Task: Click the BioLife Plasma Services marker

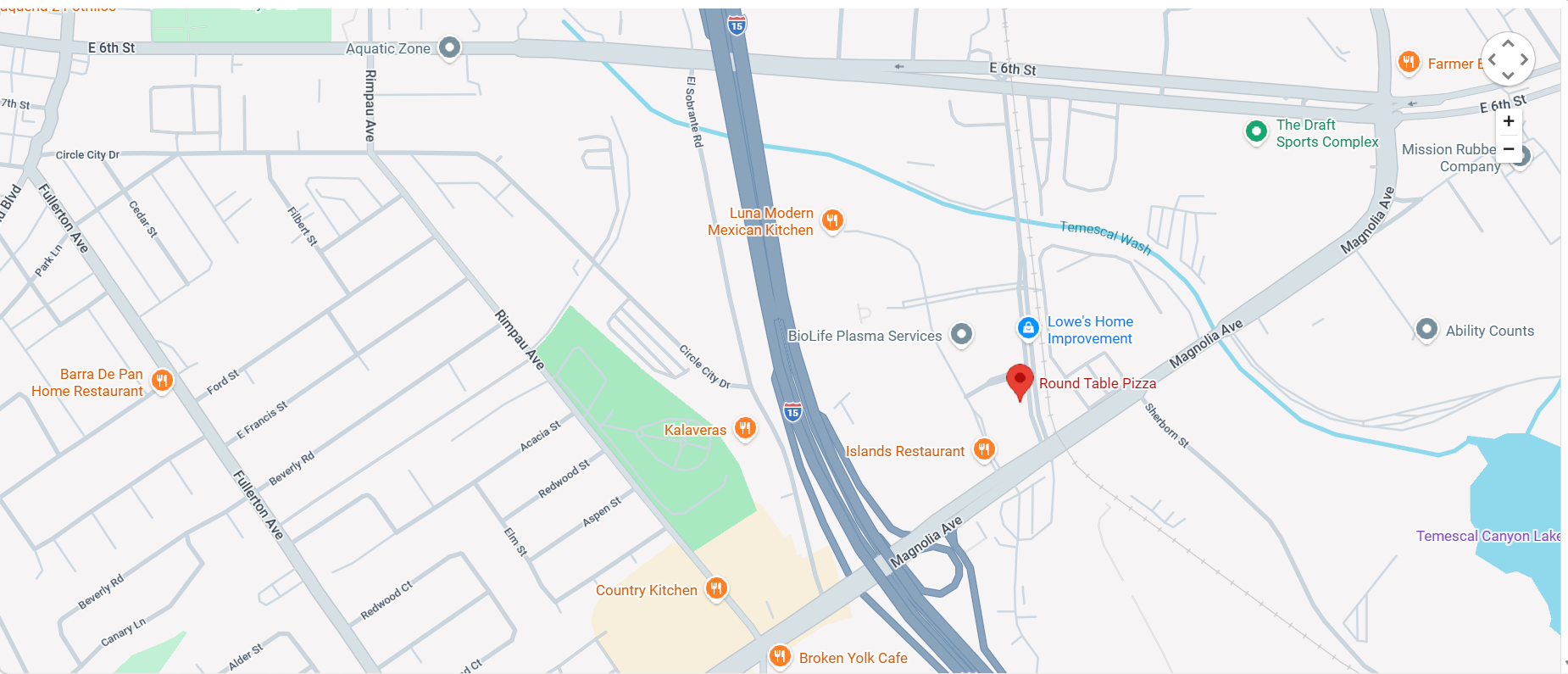Action: (x=961, y=334)
